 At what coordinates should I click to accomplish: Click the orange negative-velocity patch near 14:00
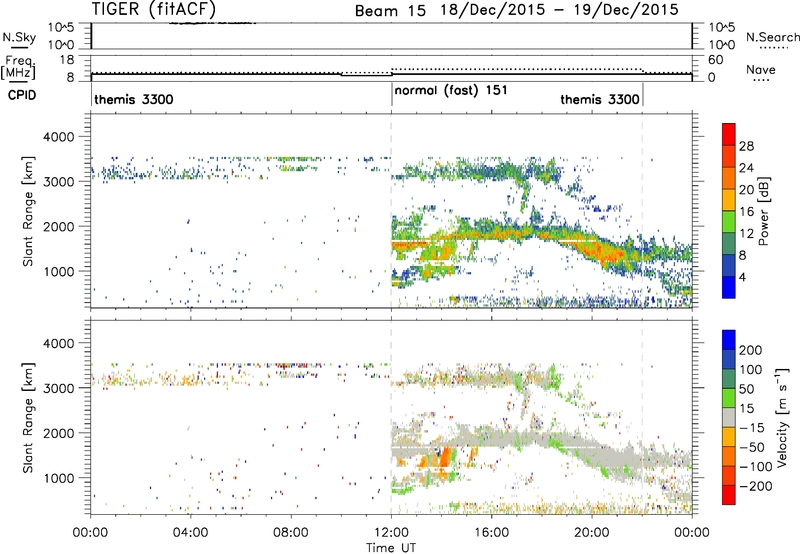[x=445, y=457]
